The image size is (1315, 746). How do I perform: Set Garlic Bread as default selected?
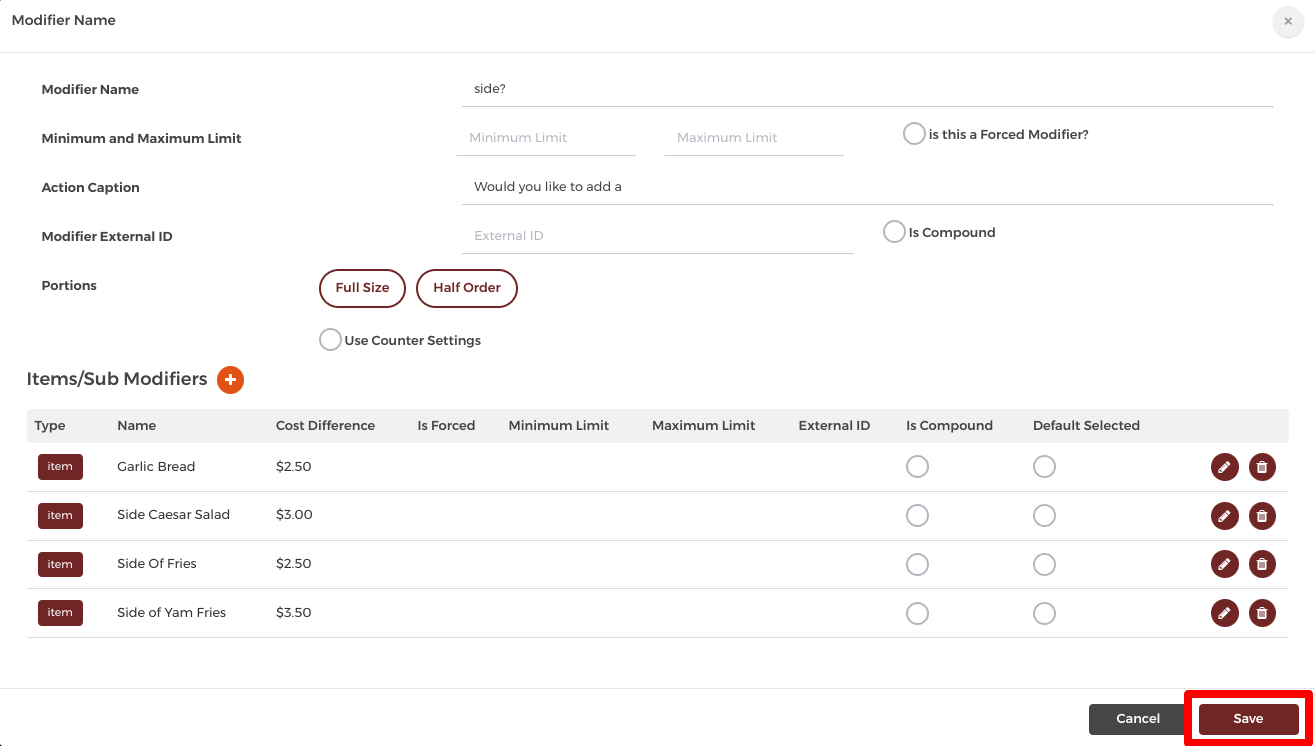coord(1044,467)
